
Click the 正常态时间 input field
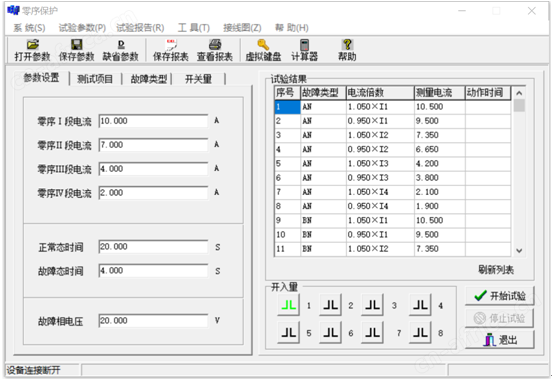coord(153,247)
